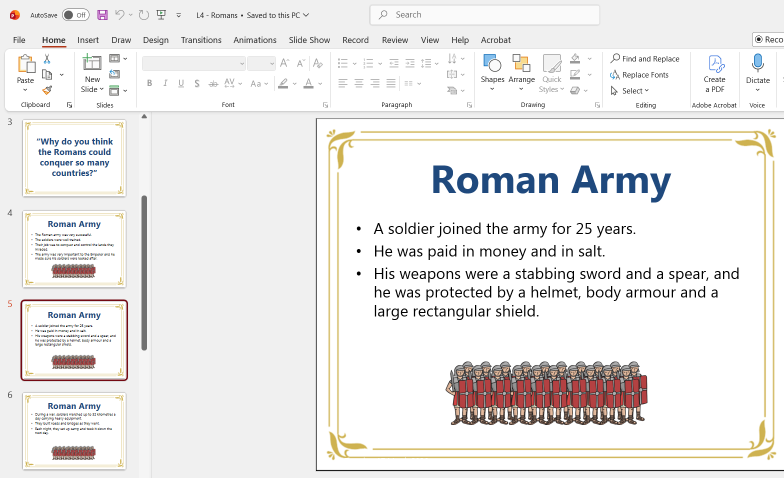The height and width of the screenshot is (478, 784).
Task: Click in the Search box
Action: pyautogui.click(x=484, y=15)
